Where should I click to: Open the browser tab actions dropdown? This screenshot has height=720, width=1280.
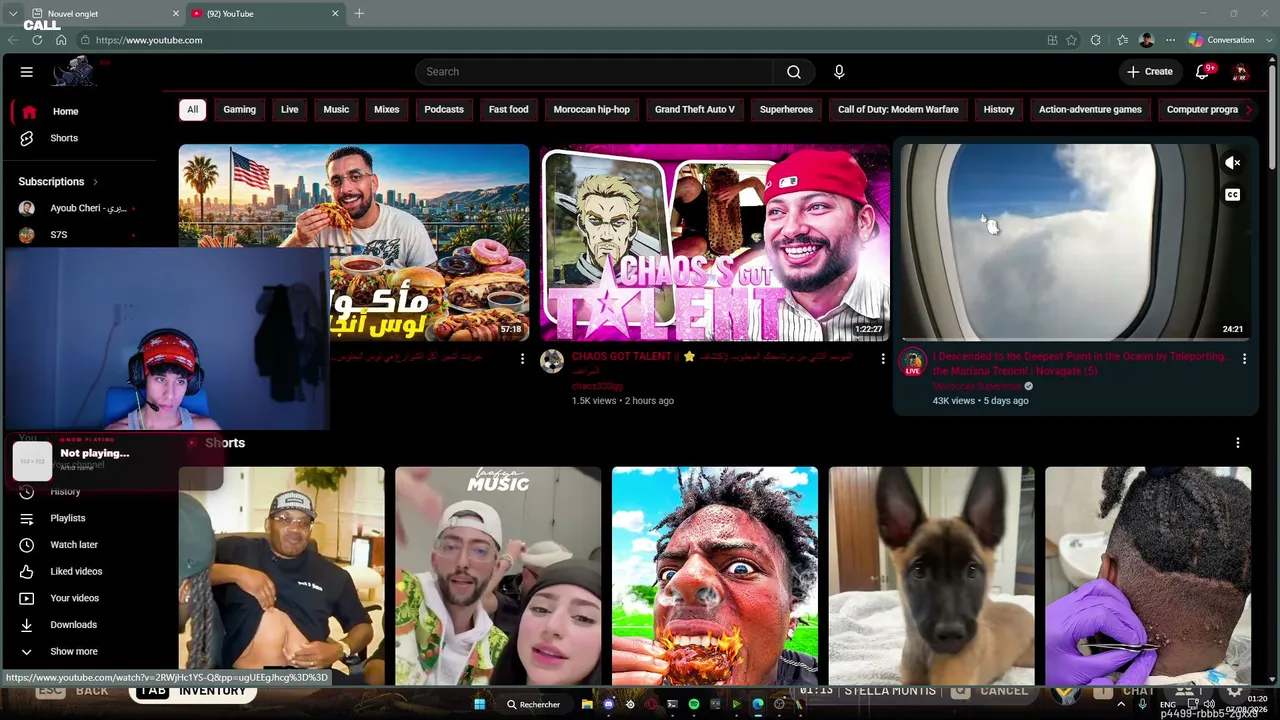point(13,14)
